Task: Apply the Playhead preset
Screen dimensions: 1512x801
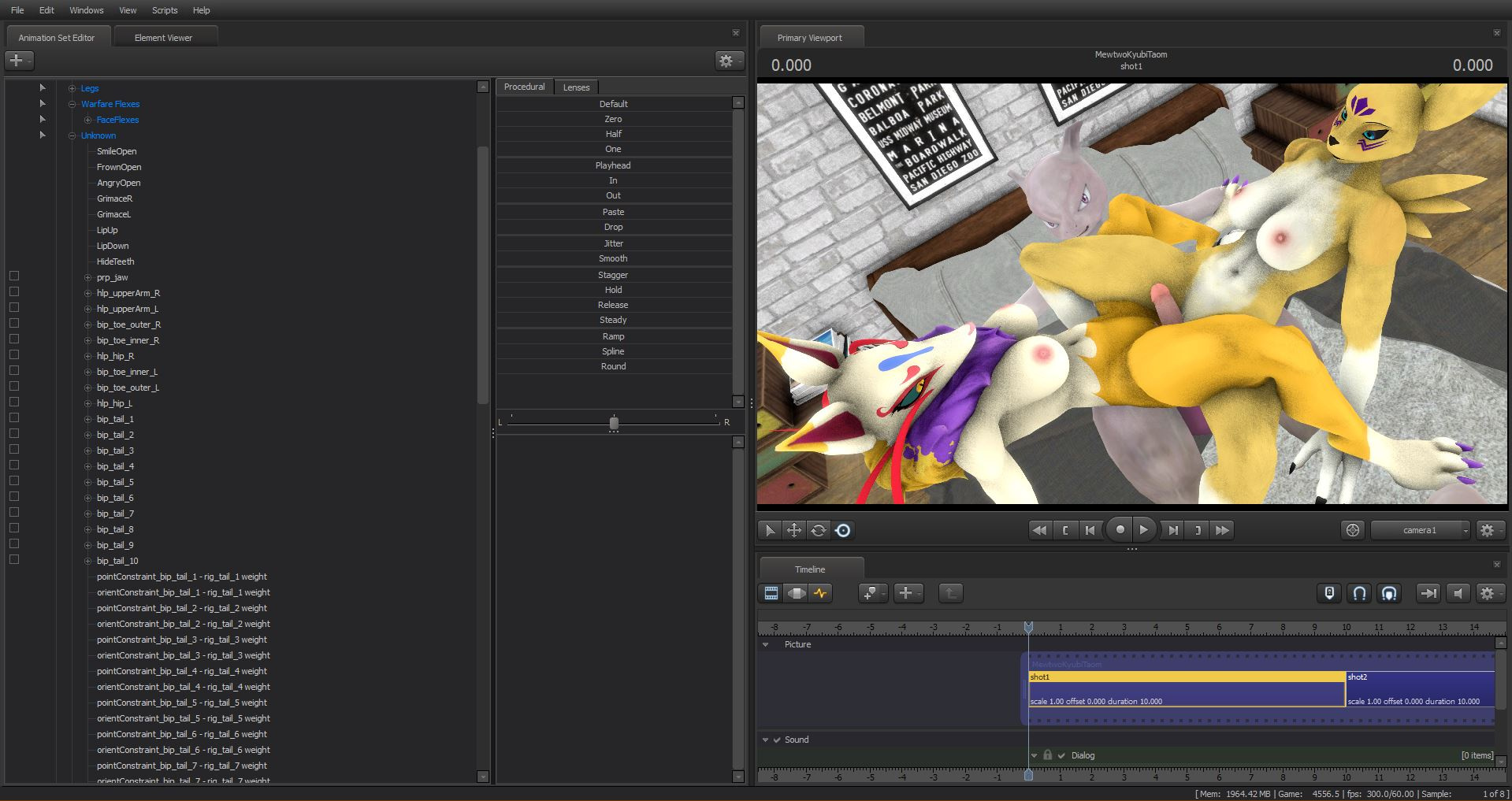Action: coord(614,165)
